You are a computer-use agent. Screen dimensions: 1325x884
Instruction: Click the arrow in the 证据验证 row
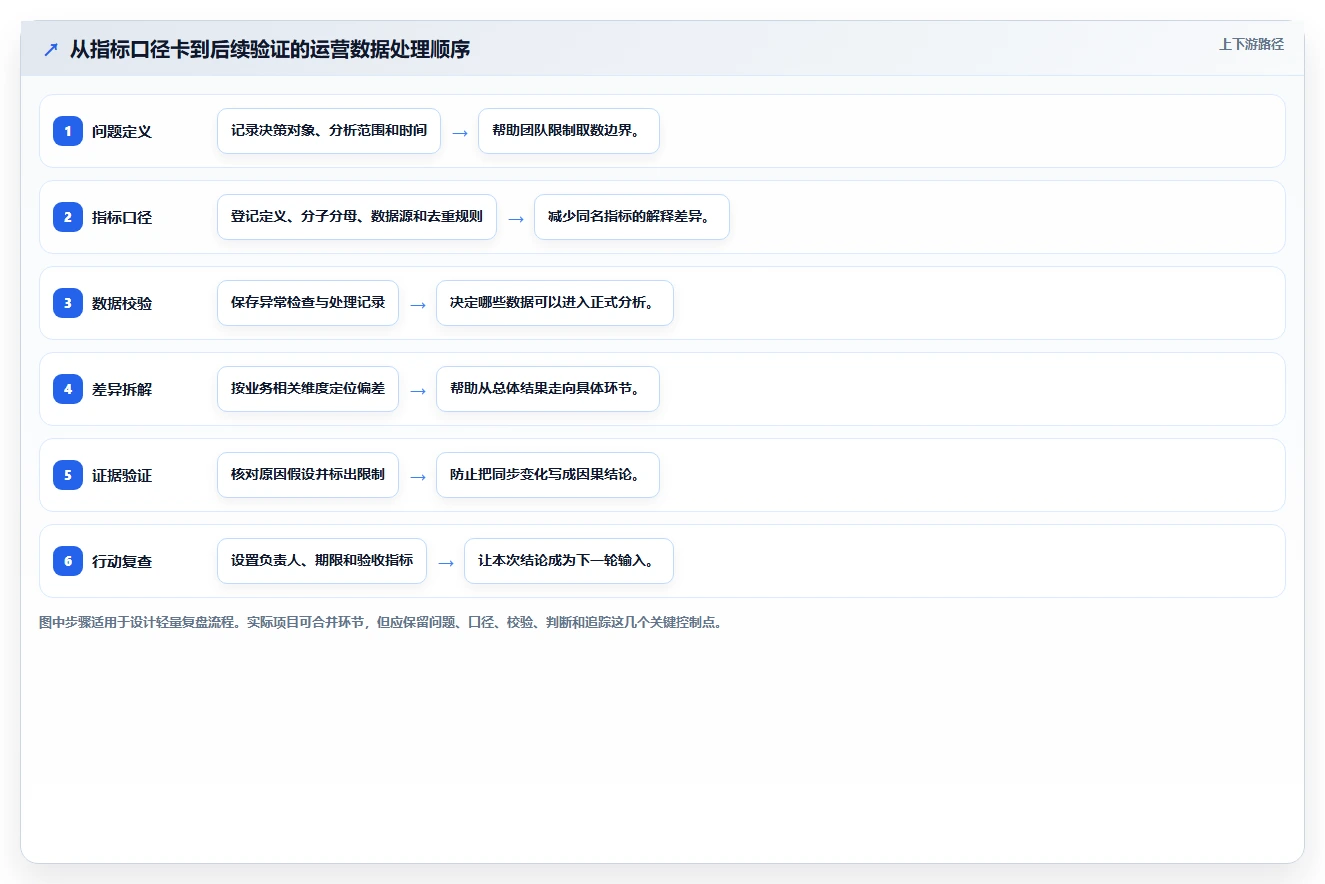coord(418,476)
